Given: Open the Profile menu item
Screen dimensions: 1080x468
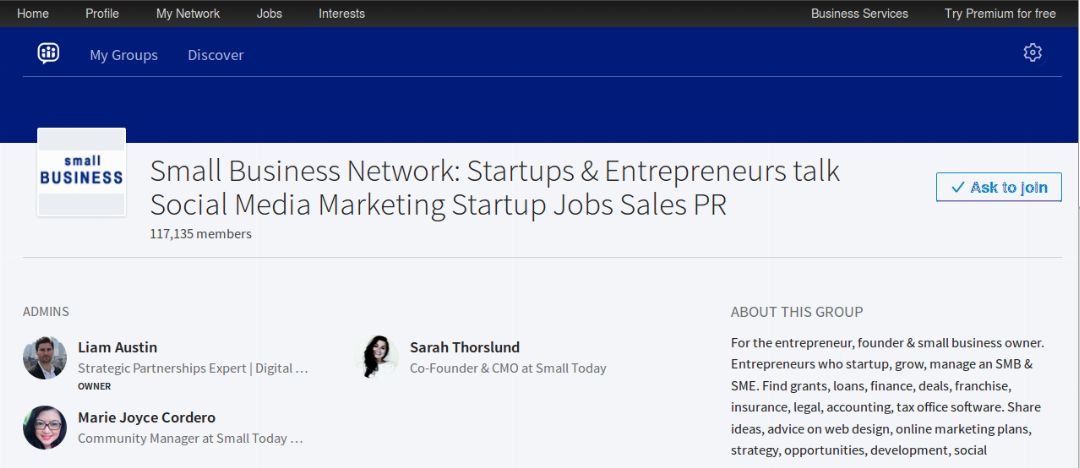Looking at the screenshot, I should tap(102, 14).
